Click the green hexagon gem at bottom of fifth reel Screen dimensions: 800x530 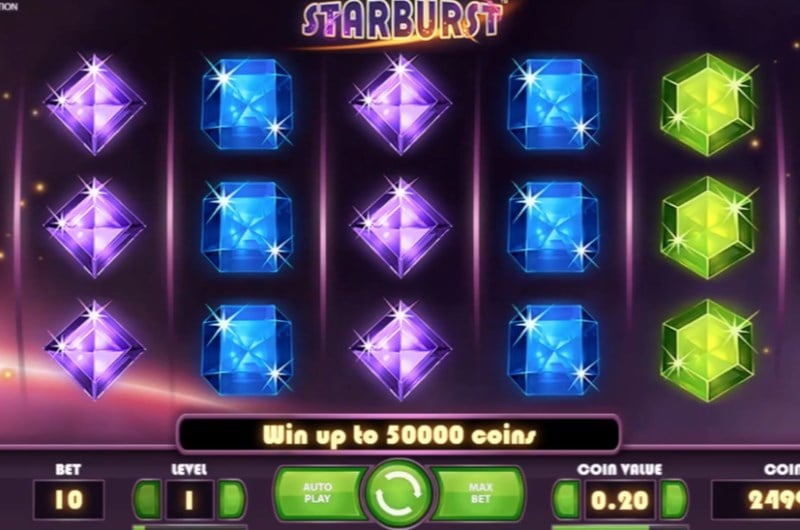point(708,350)
